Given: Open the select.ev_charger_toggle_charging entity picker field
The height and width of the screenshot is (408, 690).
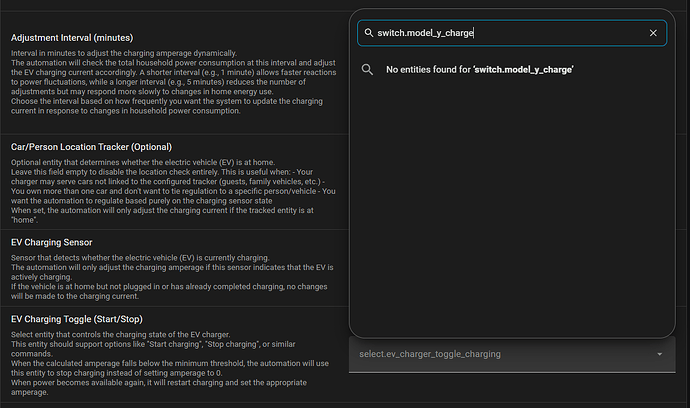Looking at the screenshot, I should 512,354.
